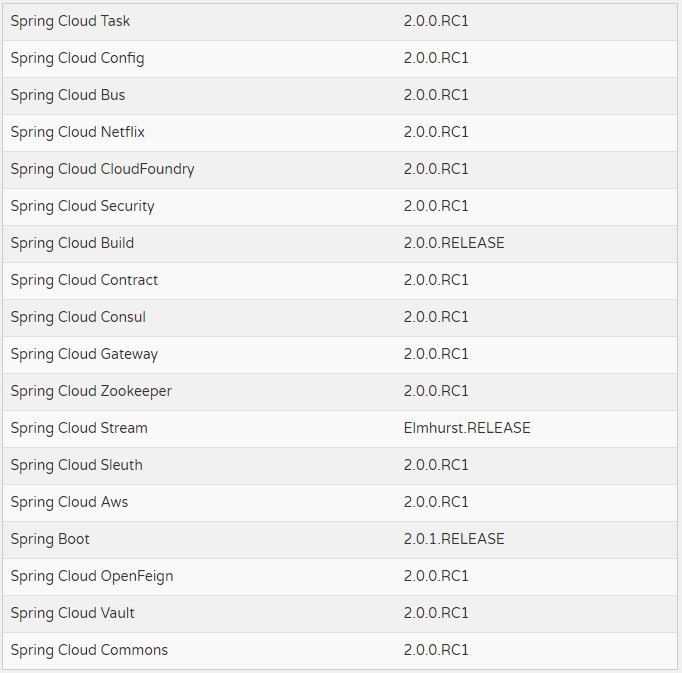Click the 2.0.0.RELEASE version value
682x673 pixels.
(x=454, y=243)
